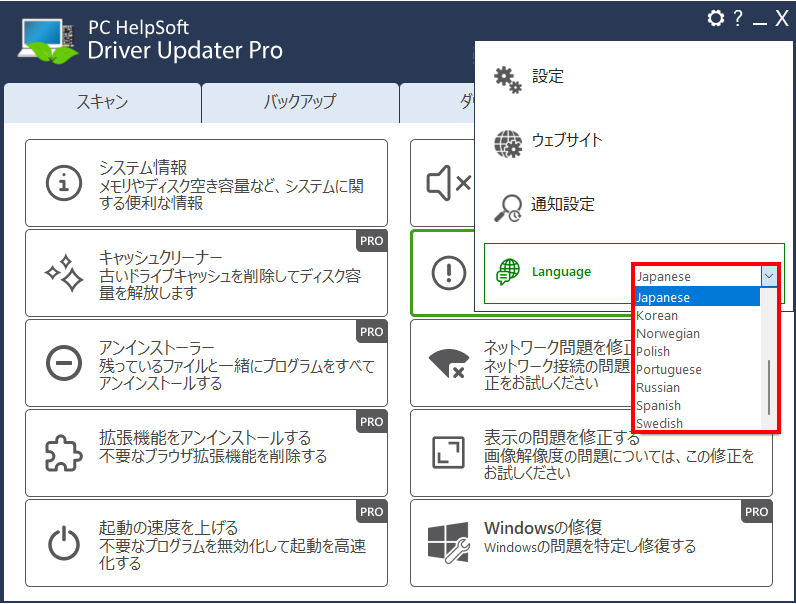Screen dimensions: 796x604
Task: Click PRO badge on 拡張機能 card
Action: pyautogui.click(x=372, y=421)
